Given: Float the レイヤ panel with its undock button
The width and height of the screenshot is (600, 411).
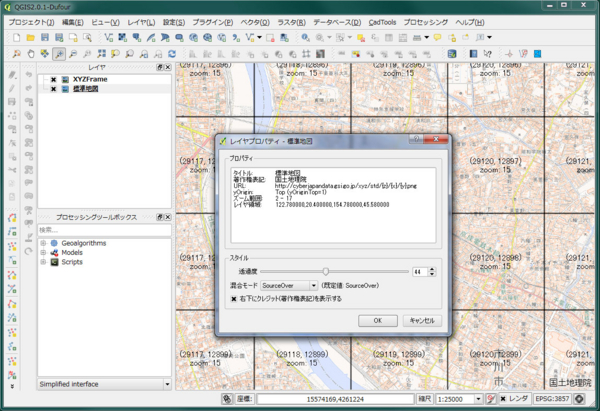Looking at the screenshot, I should pos(160,67).
